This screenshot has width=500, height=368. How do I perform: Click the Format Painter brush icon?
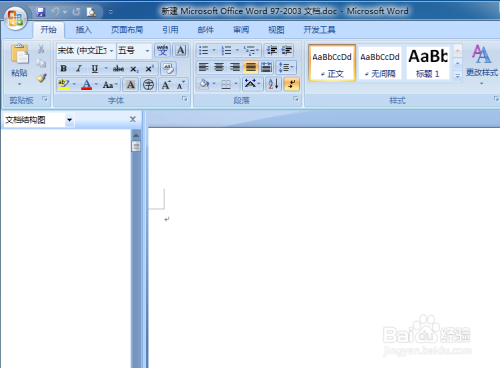41,78
